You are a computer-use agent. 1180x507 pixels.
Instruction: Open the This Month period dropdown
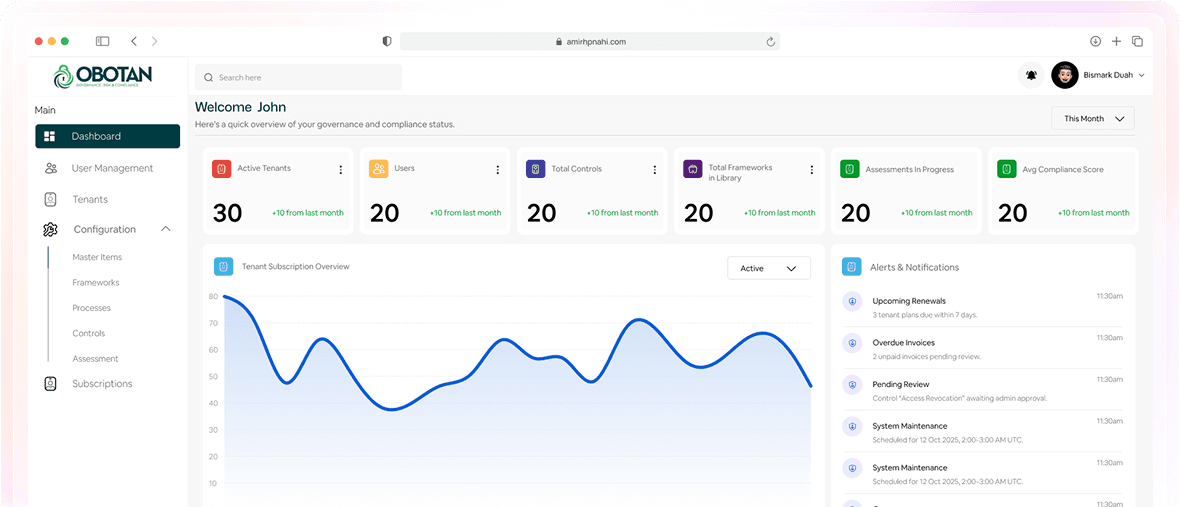coord(1093,118)
